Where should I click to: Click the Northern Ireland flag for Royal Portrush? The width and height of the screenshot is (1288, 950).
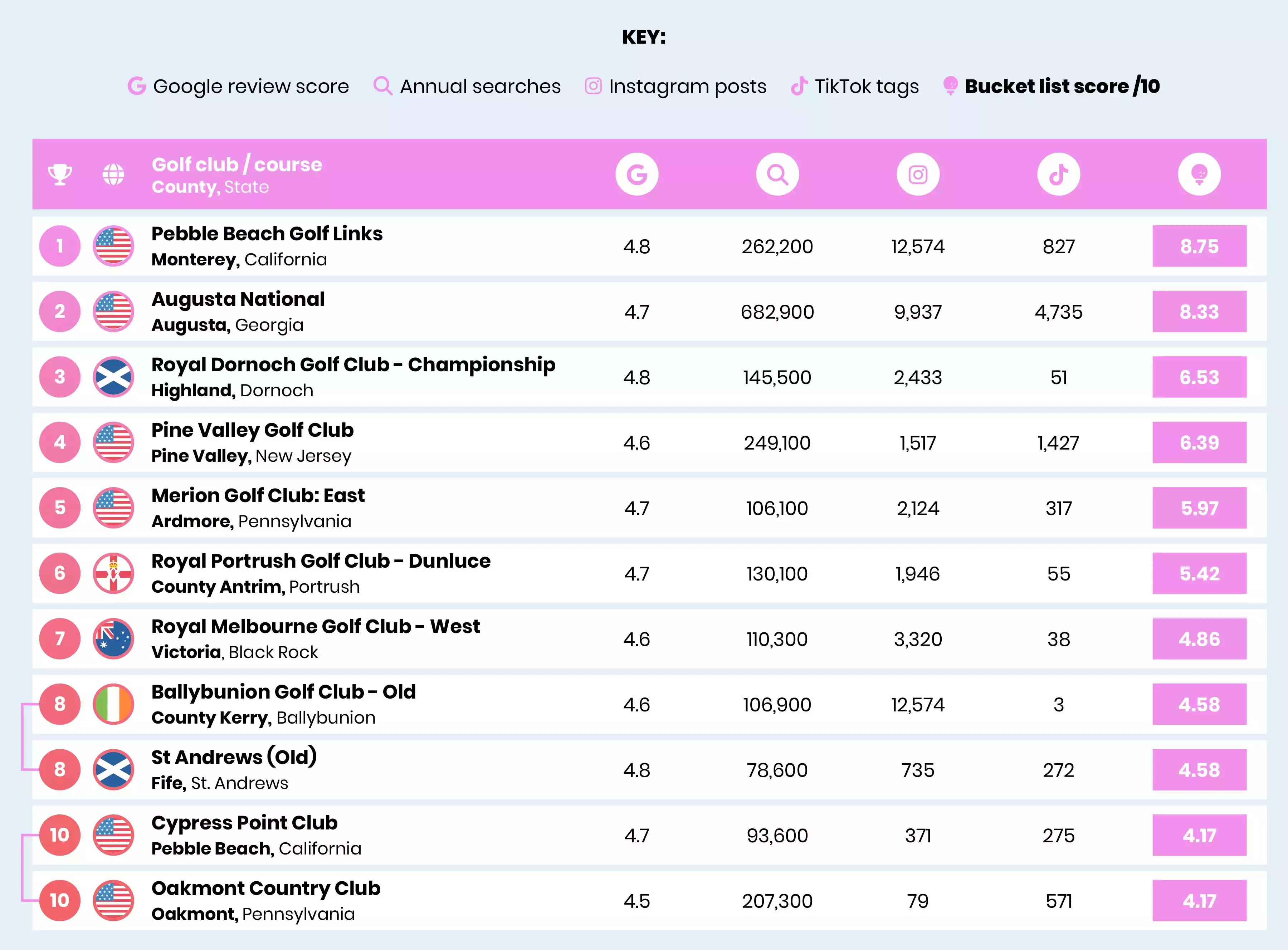[113, 573]
